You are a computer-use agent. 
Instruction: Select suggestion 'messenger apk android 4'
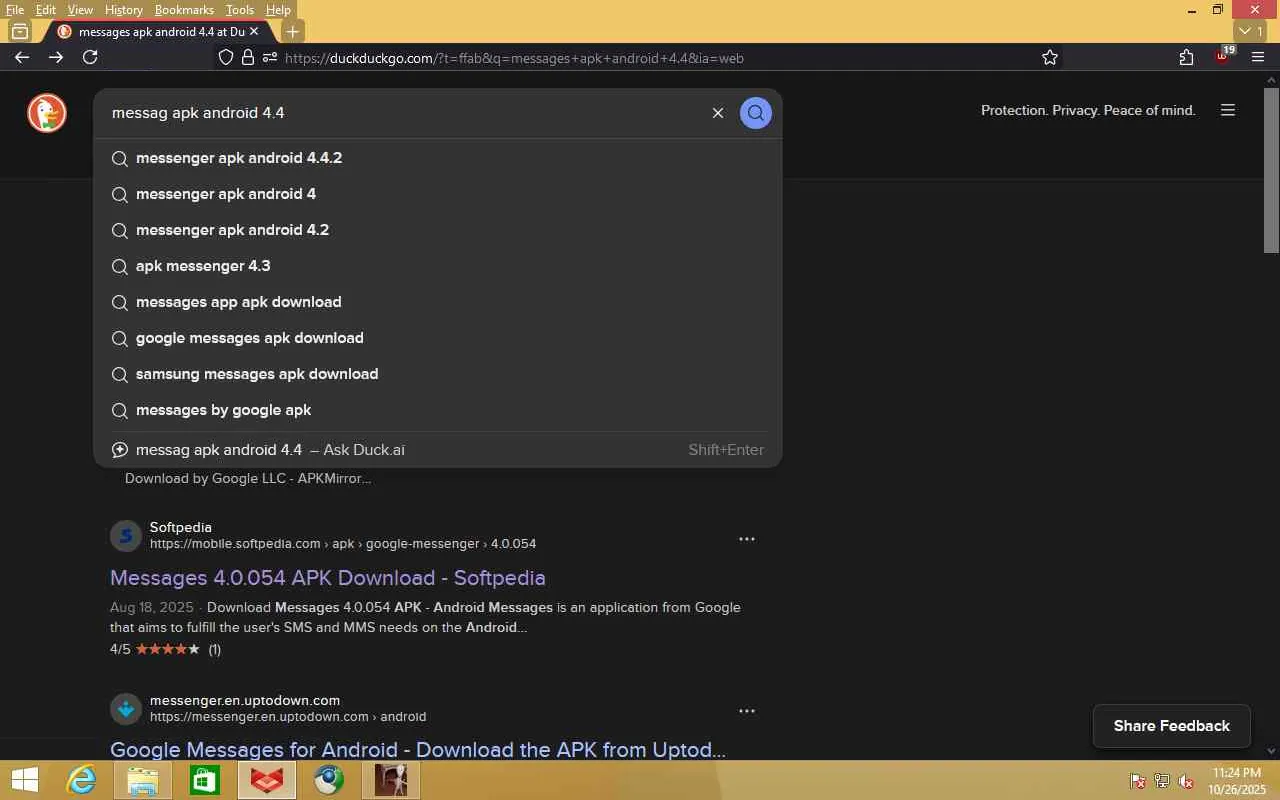[x=438, y=194]
